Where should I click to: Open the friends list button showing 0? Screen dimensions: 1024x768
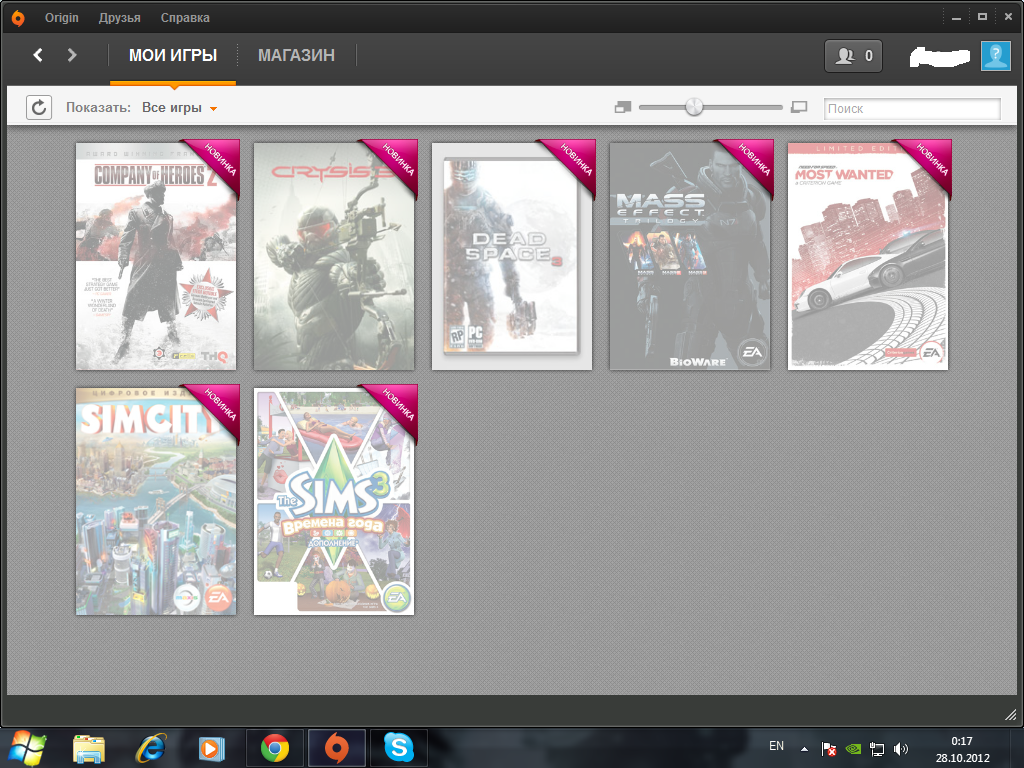(x=854, y=56)
